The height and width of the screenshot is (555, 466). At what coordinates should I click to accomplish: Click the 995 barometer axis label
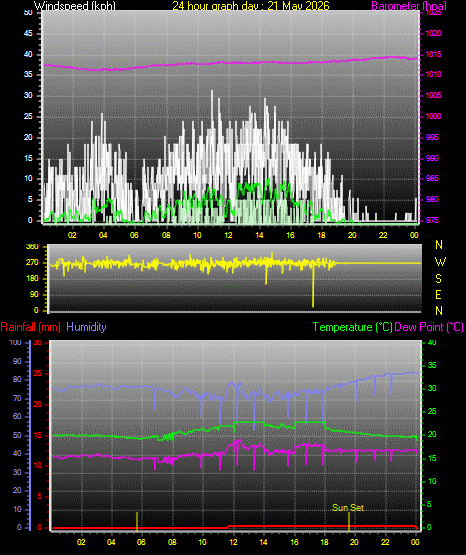click(x=432, y=137)
